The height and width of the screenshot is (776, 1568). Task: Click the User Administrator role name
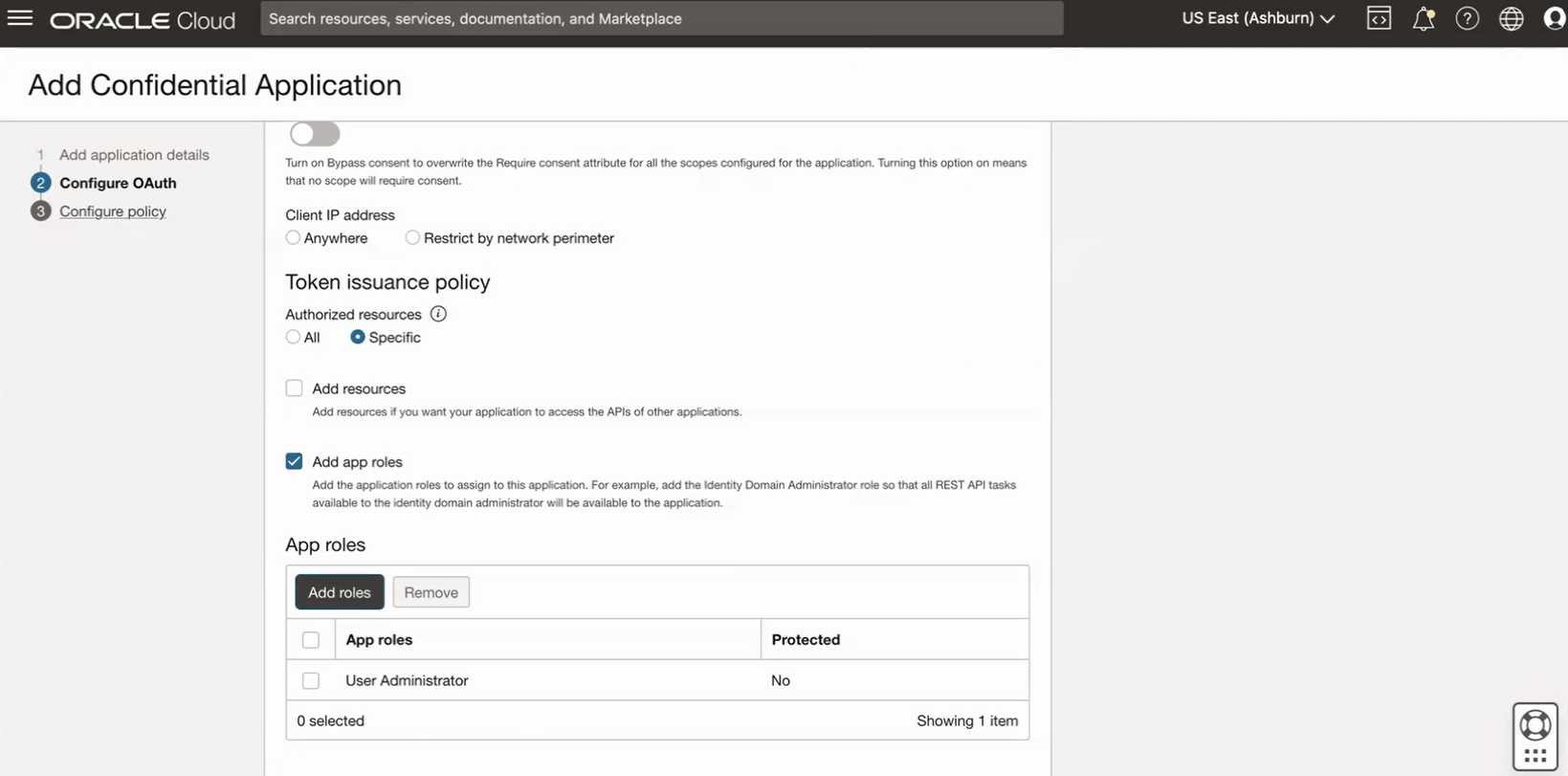[407, 680]
